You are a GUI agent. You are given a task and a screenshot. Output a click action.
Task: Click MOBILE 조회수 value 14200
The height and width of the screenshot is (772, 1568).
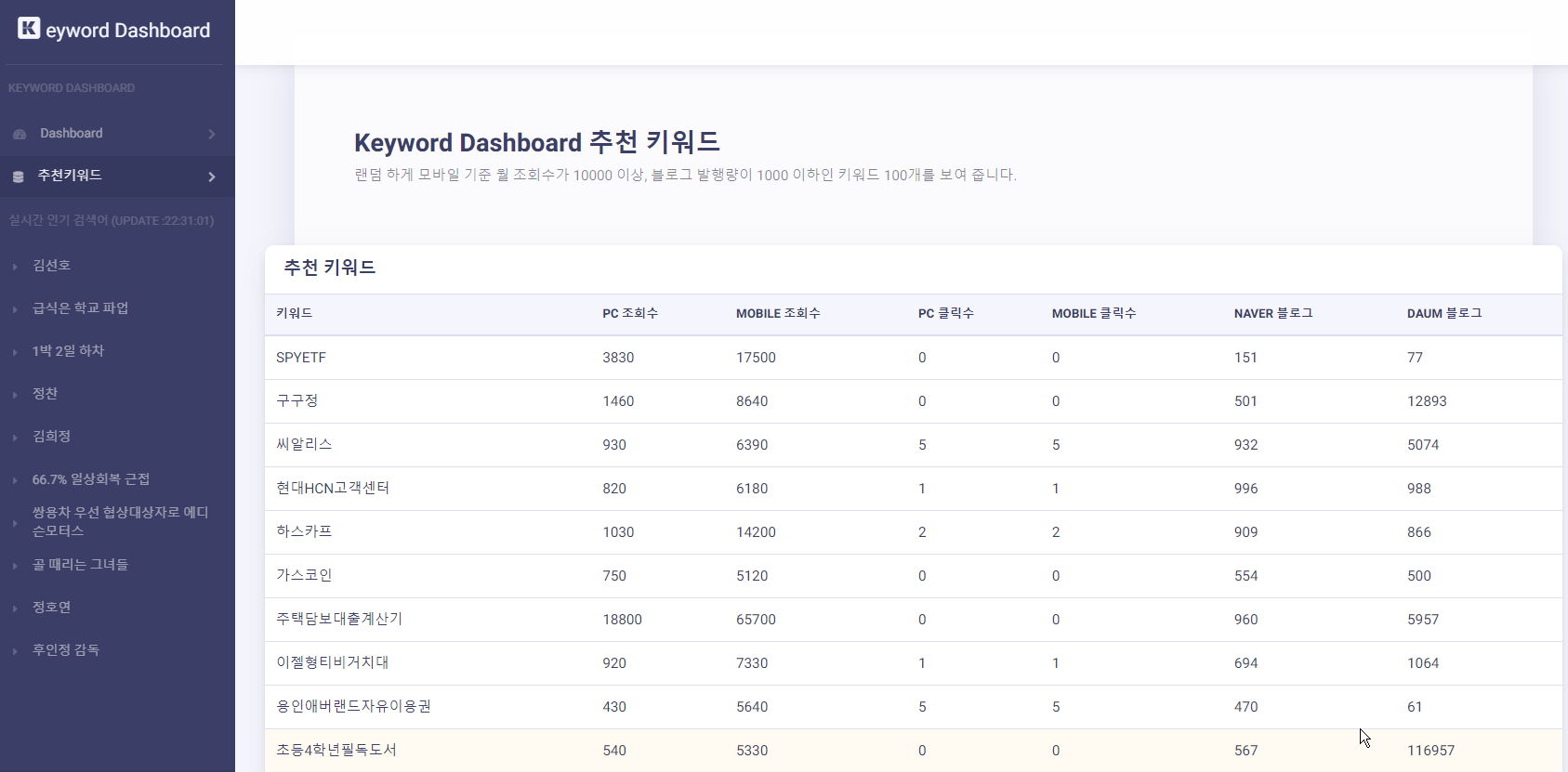pos(756,532)
